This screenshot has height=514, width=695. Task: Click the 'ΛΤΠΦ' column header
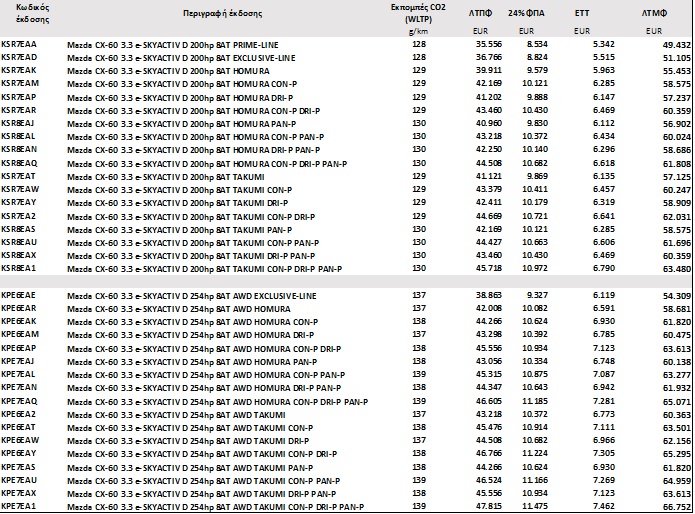[x=480, y=13]
